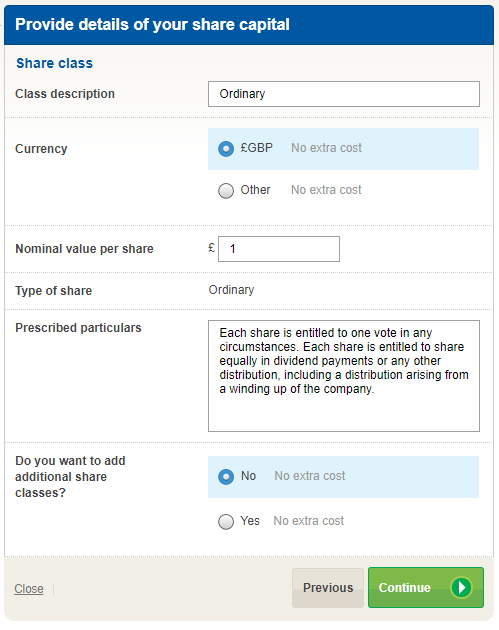Viewport: 499px width, 630px height.
Task: Select Yes for additional share classes
Action: 226,522
